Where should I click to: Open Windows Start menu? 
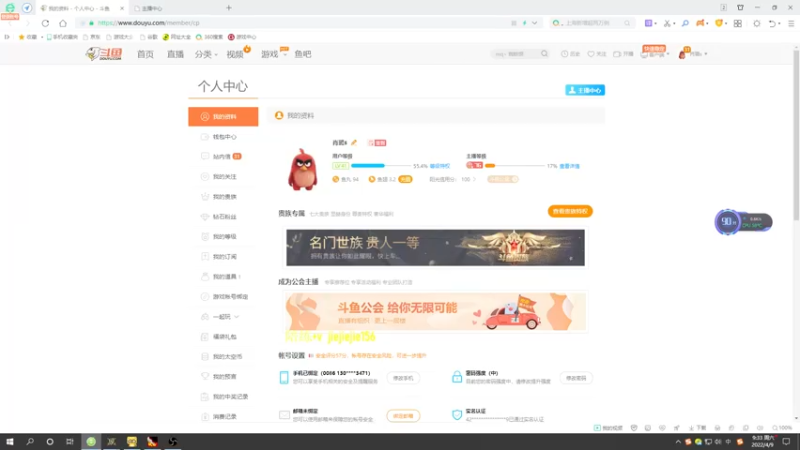coord(10,441)
